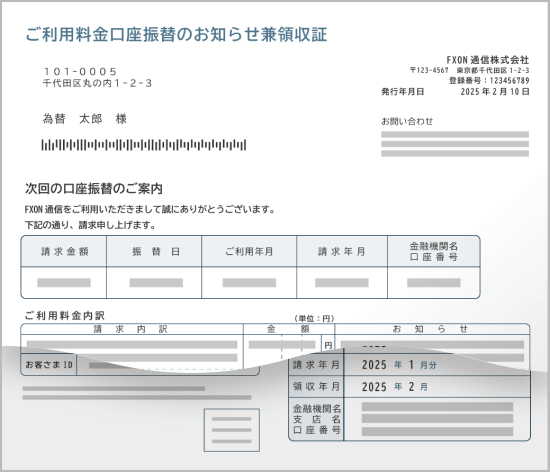Viewport: 550px width, 472px height.
Task: Click company address 〒123-4567 東京都千代田区1-2-3
Action: pos(469,70)
